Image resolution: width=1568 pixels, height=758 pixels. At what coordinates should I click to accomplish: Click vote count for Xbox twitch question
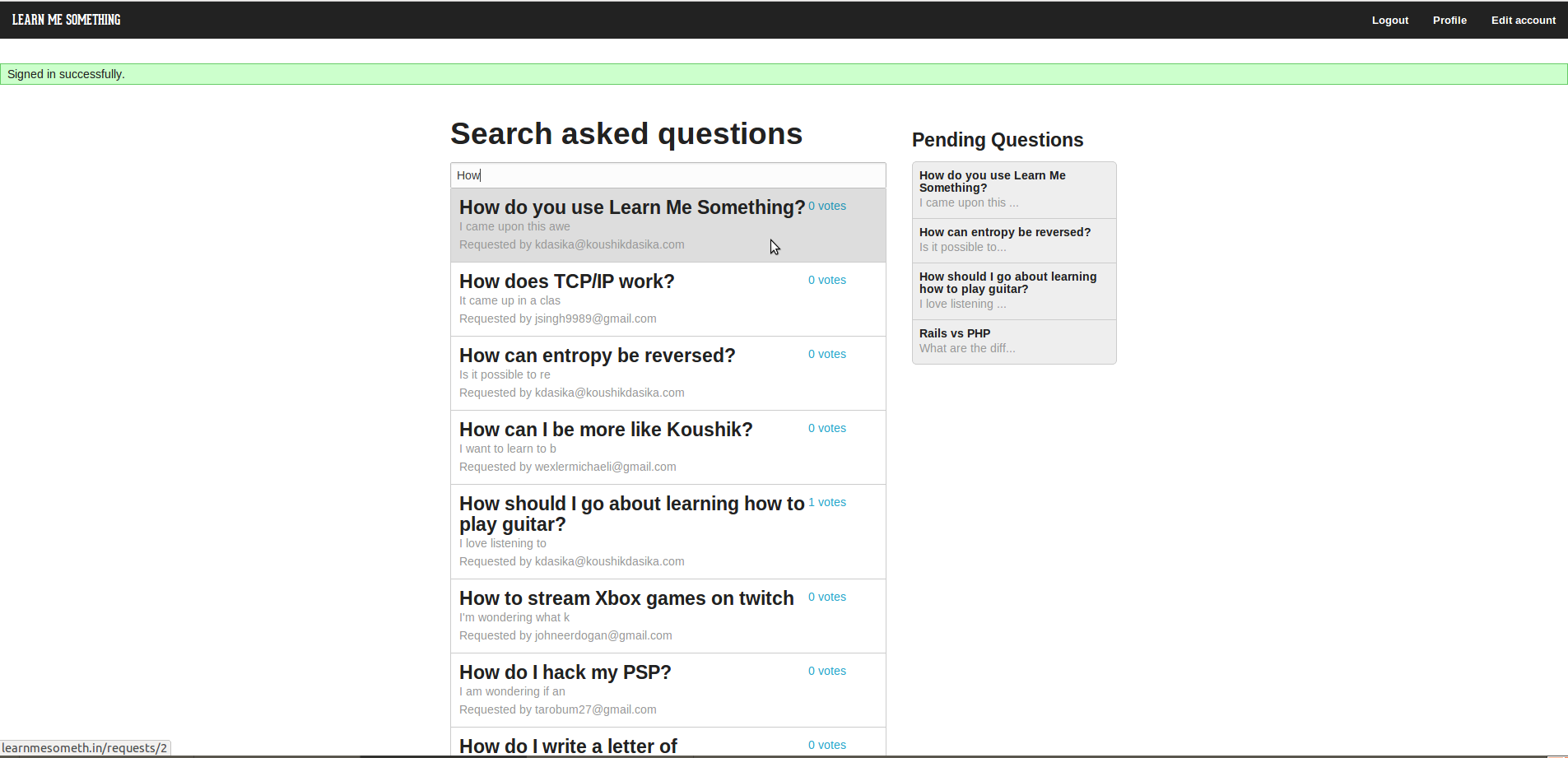tap(826, 598)
